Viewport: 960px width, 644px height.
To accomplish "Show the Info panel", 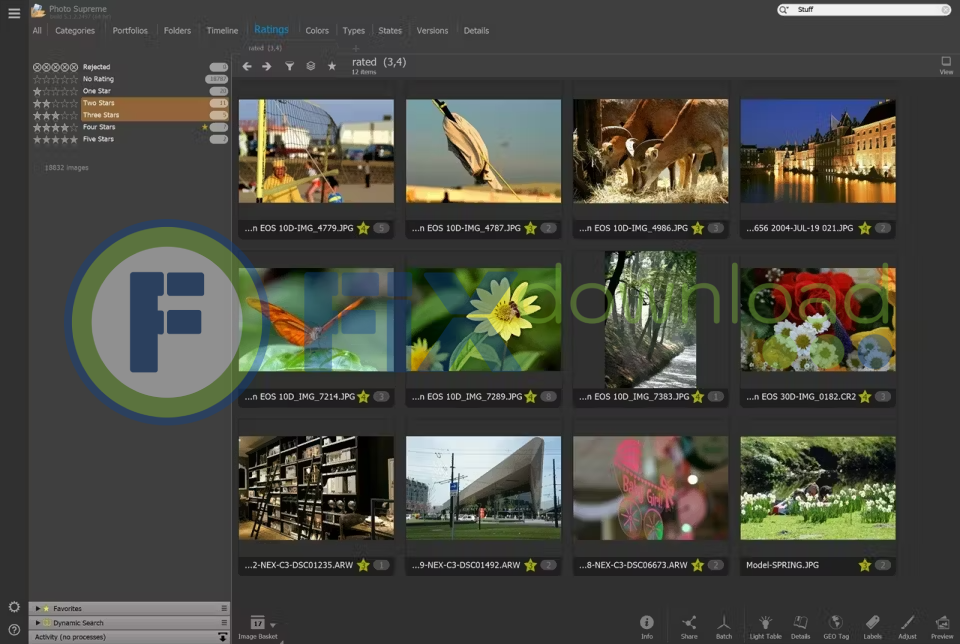I will (647, 624).
